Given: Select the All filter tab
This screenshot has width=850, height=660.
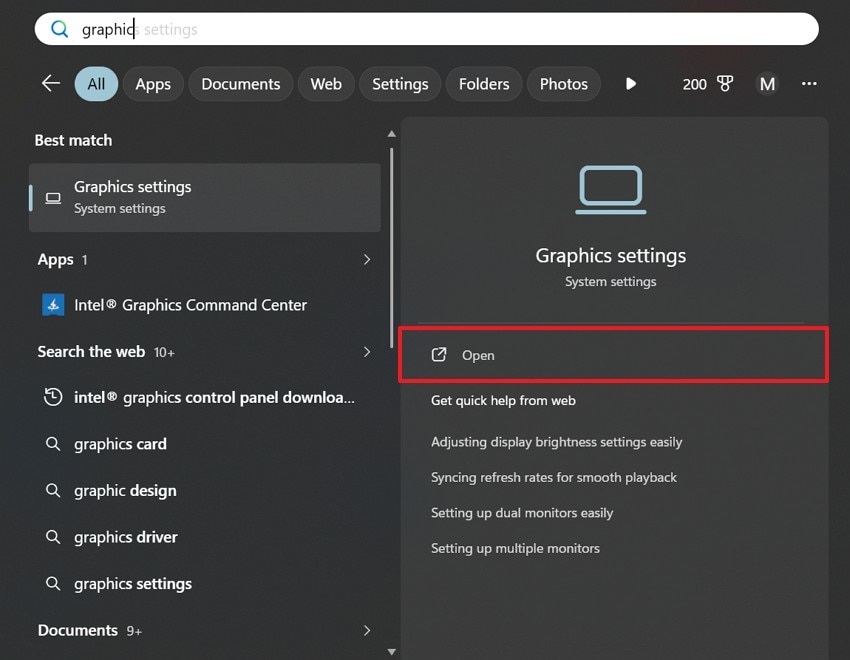Looking at the screenshot, I should [x=96, y=84].
